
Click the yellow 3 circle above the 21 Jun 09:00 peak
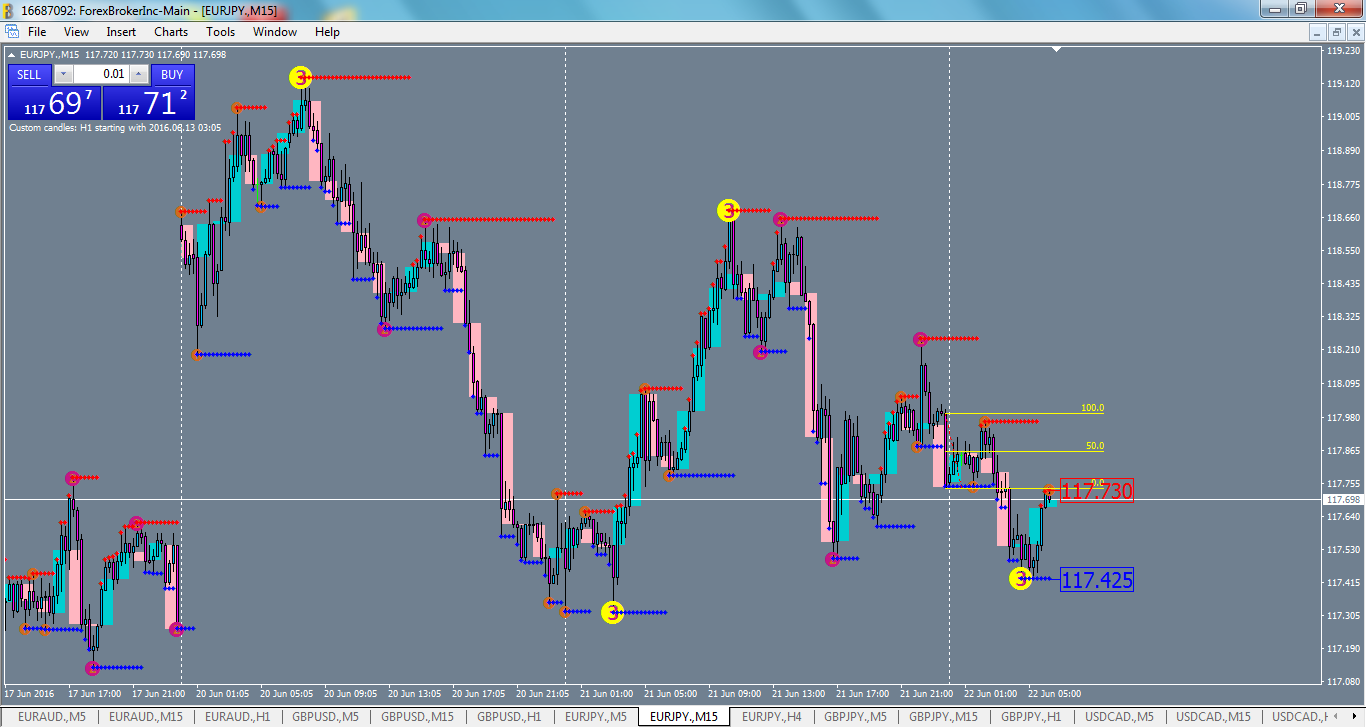[x=727, y=210]
